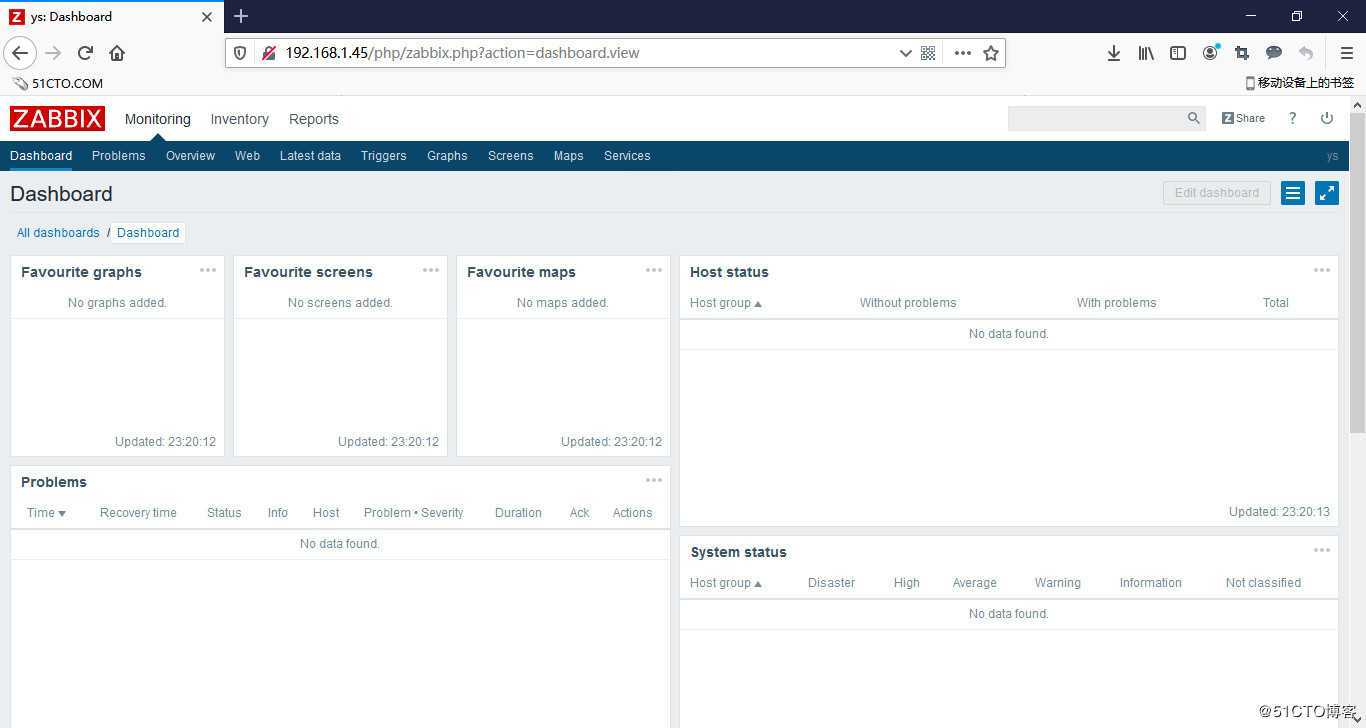Click the ys user label in submenu

[1332, 156]
